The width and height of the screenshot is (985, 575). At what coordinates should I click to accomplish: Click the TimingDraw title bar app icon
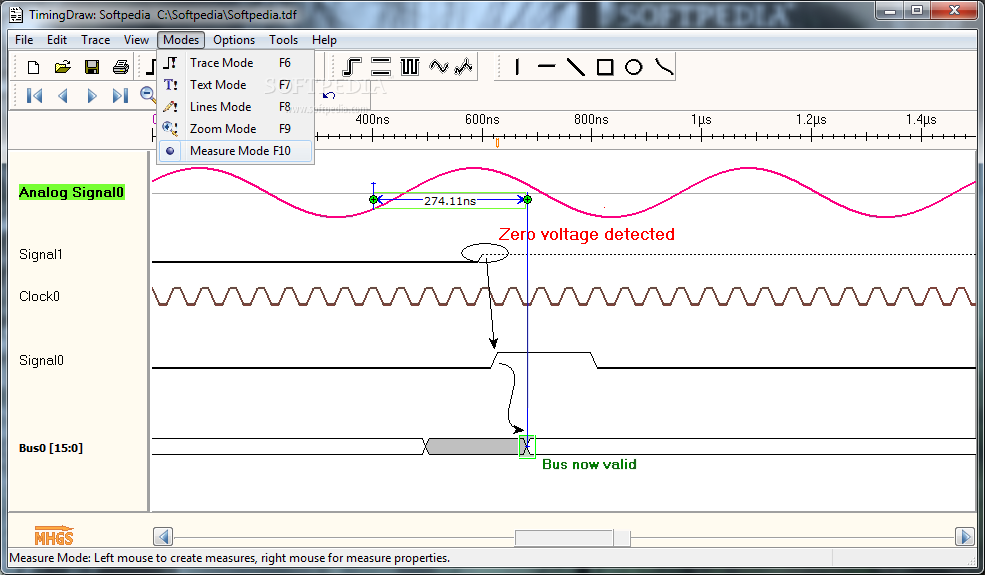(17, 14)
